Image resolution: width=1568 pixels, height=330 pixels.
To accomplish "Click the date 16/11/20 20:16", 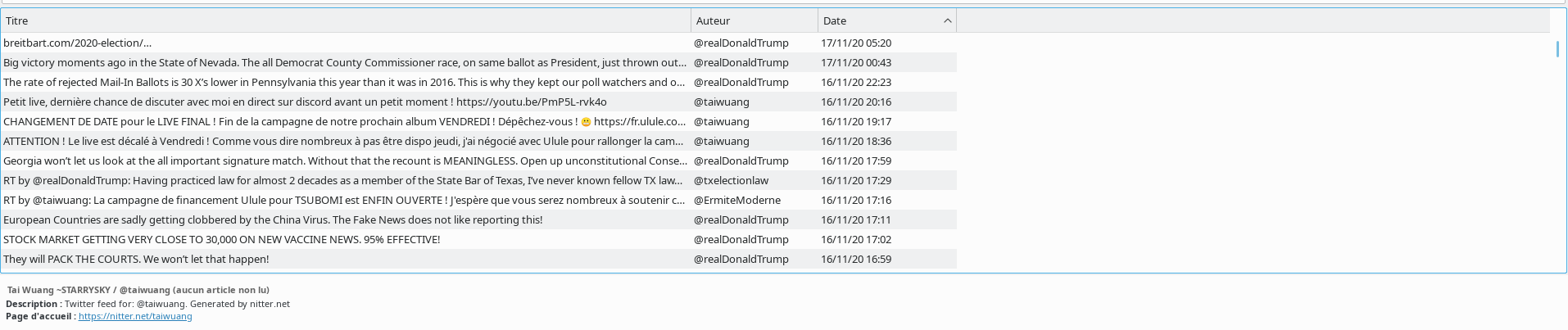I will click(x=856, y=102).
